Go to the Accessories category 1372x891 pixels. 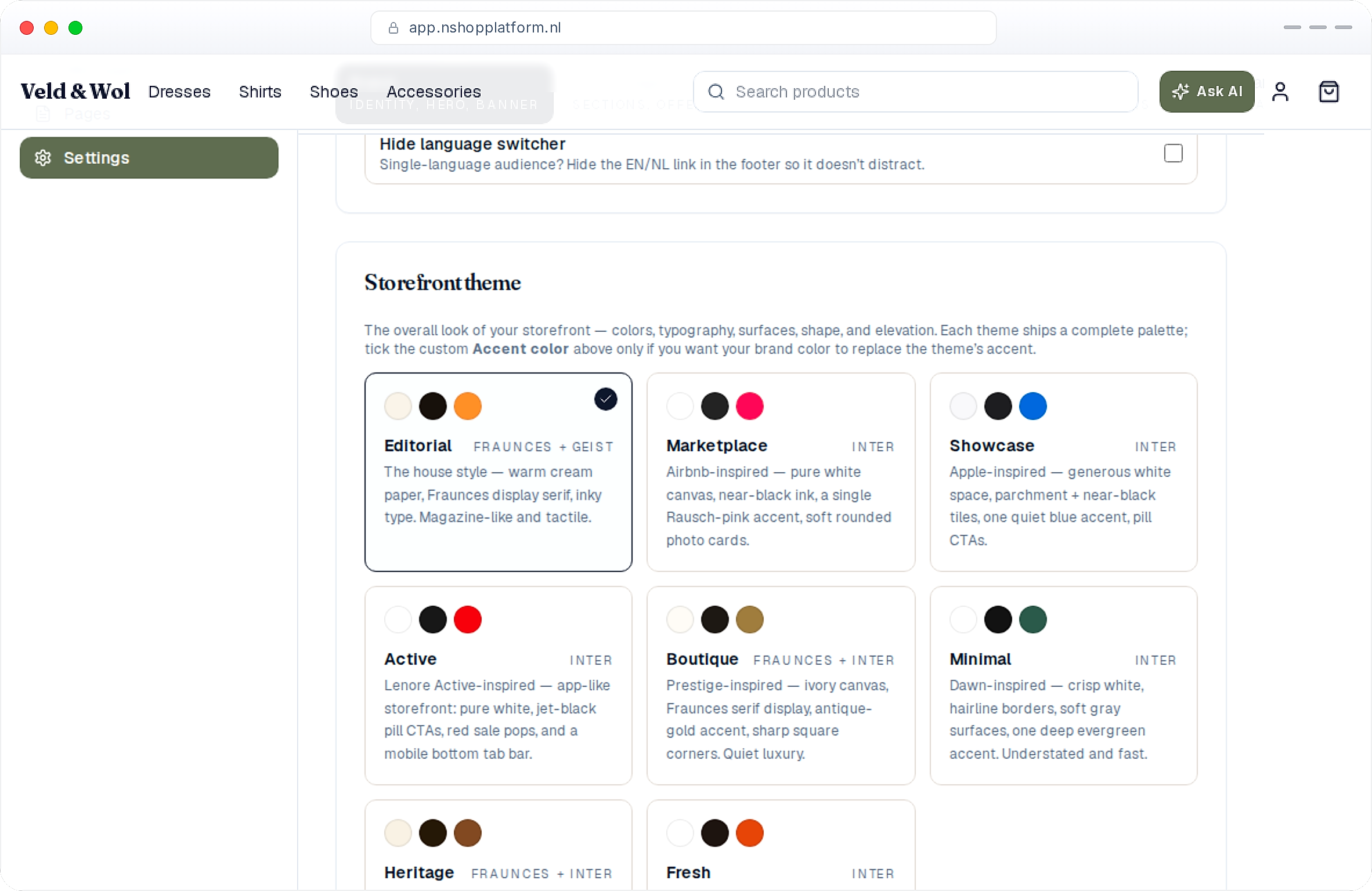[434, 92]
